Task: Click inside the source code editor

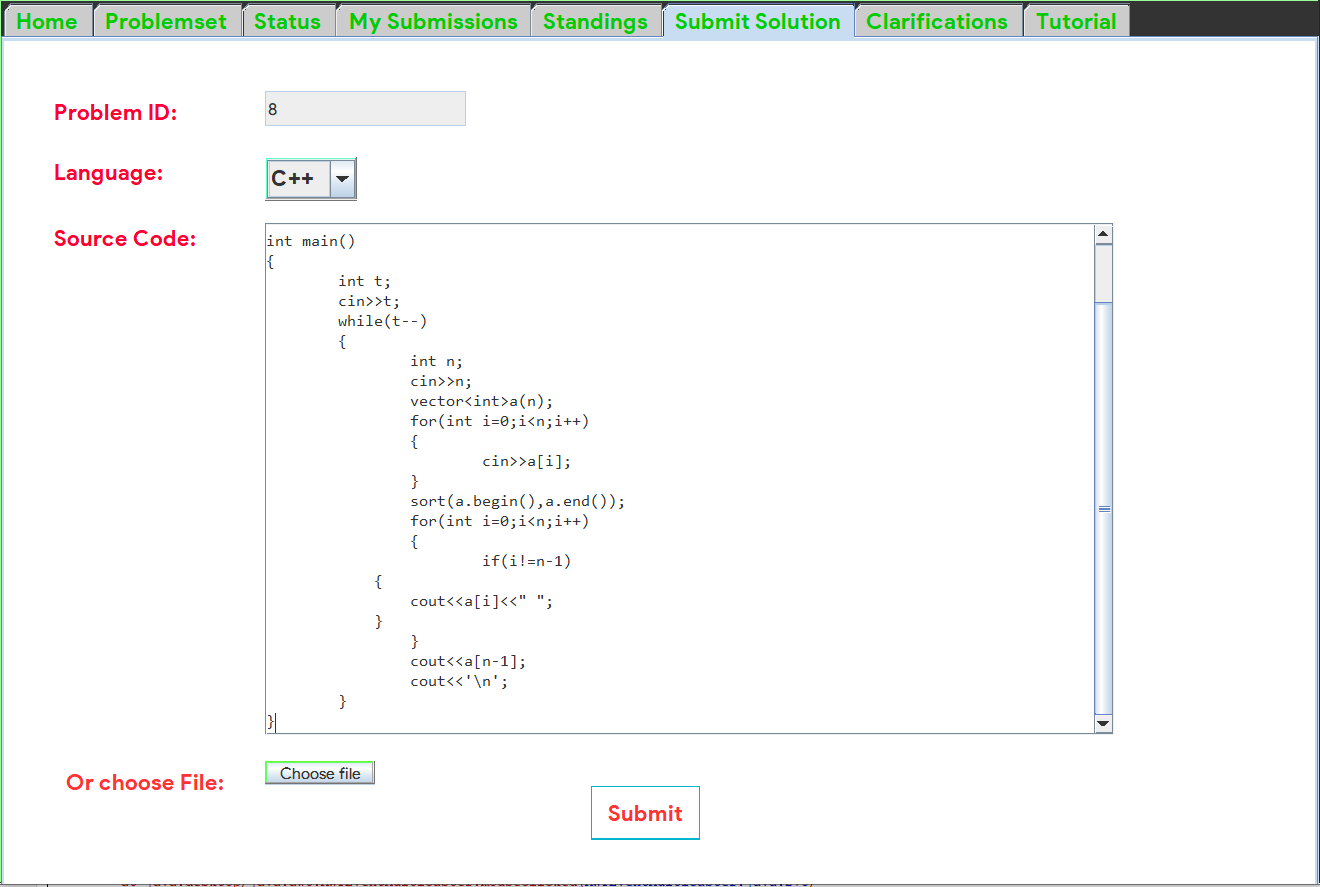Action: pos(680,478)
